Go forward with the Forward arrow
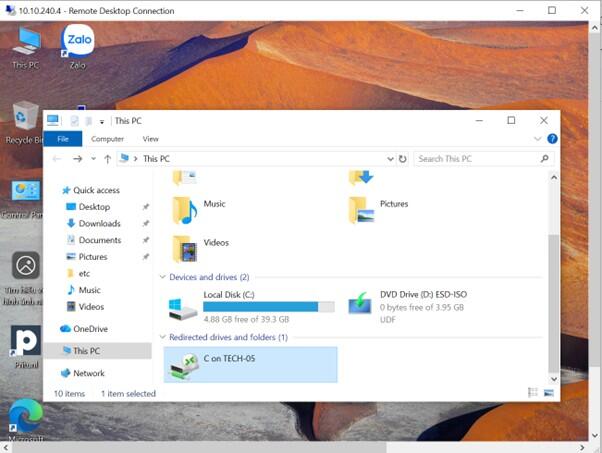 click(x=78, y=159)
